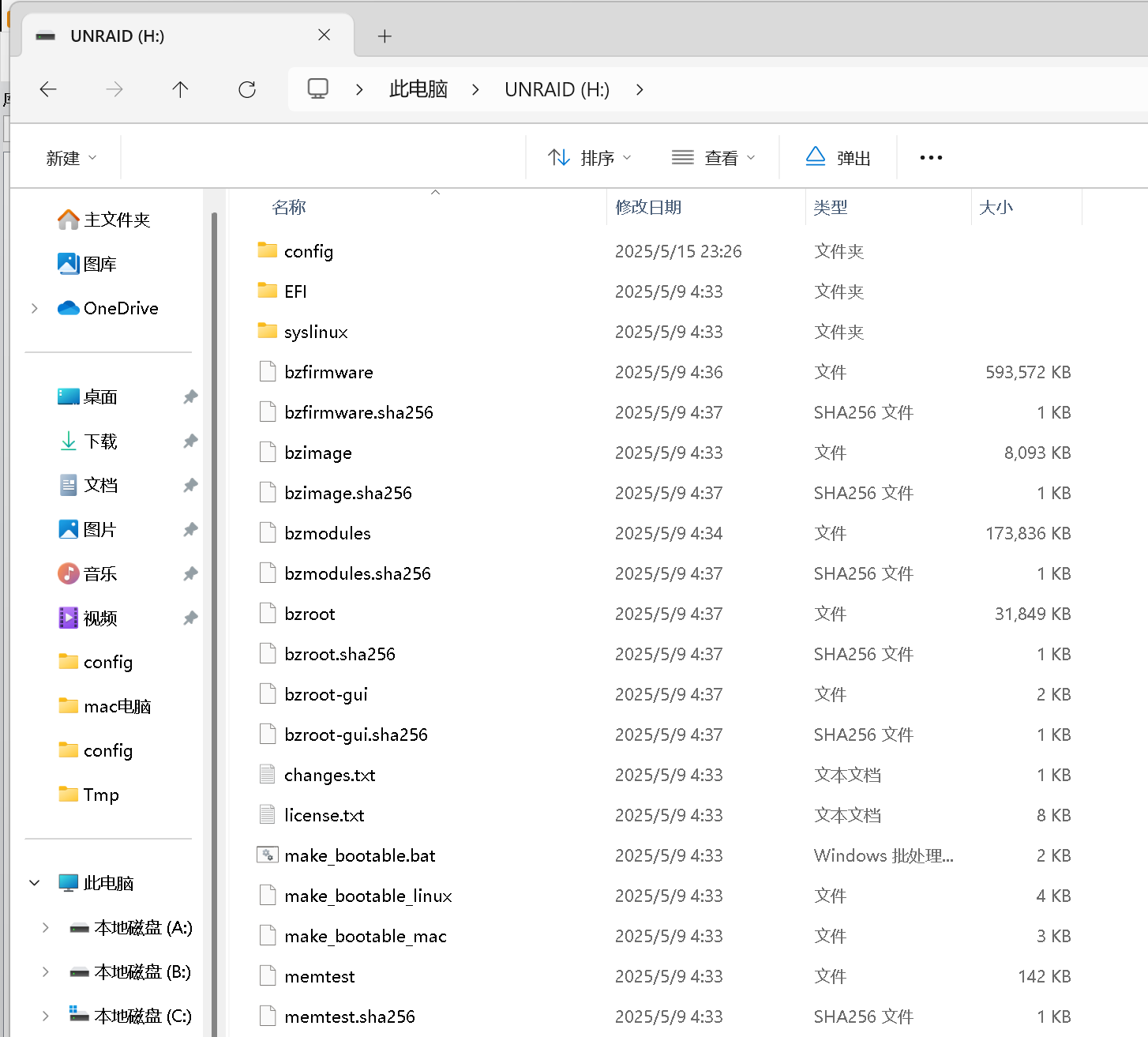Viewport: 1148px width, 1037px height.
Task: Sort by the 修改日期 column header
Action: [x=648, y=208]
